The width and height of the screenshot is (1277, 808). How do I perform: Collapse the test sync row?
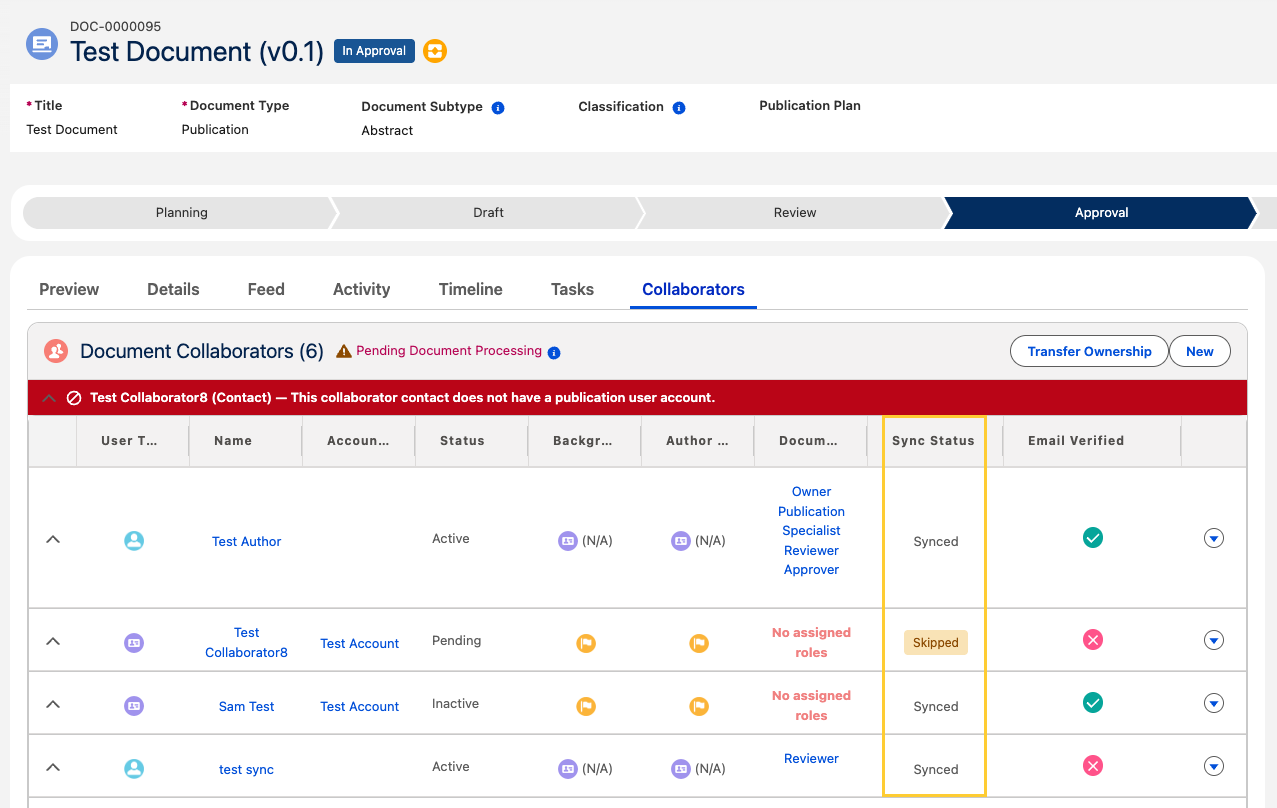pos(54,767)
